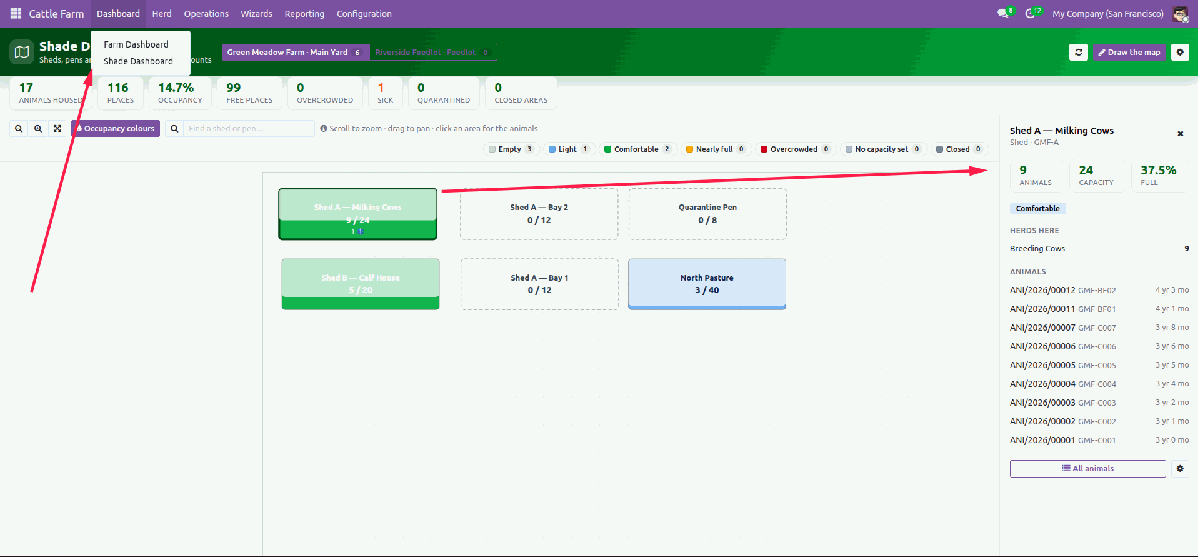Click the Shade Dashboard map icon
The image size is (1198, 557).
[x=21, y=52]
